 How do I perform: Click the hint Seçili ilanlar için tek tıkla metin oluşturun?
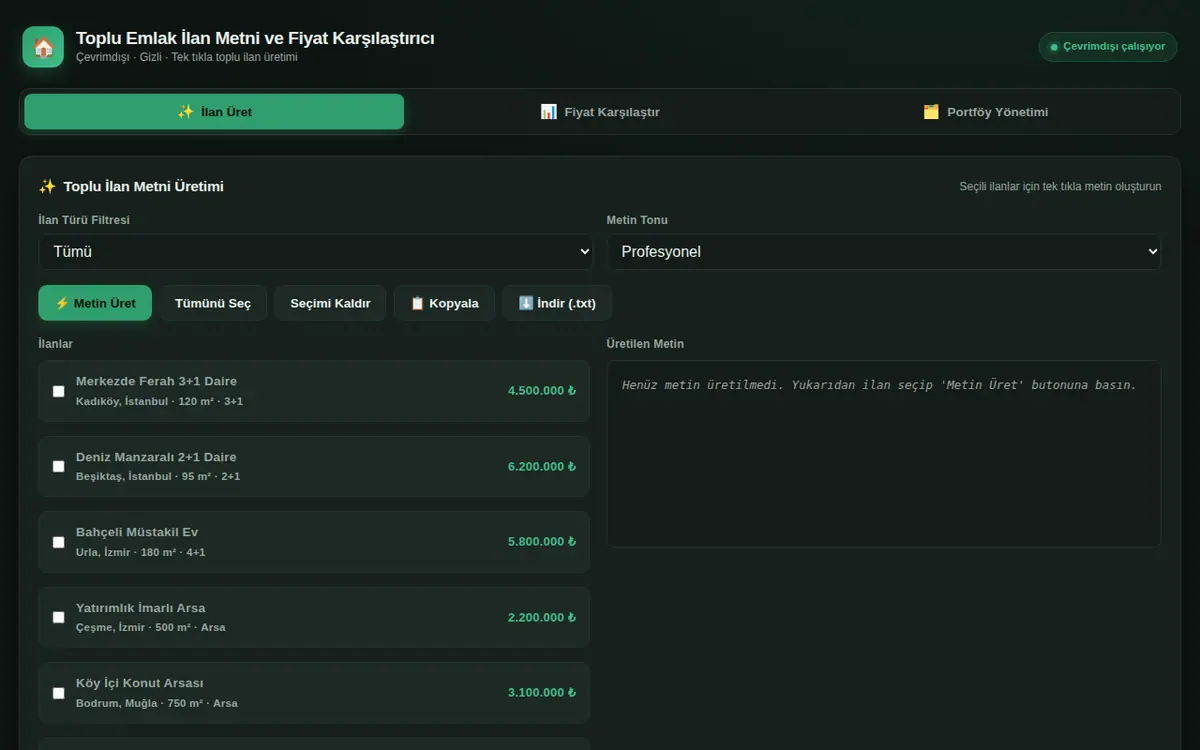[x=1060, y=187]
